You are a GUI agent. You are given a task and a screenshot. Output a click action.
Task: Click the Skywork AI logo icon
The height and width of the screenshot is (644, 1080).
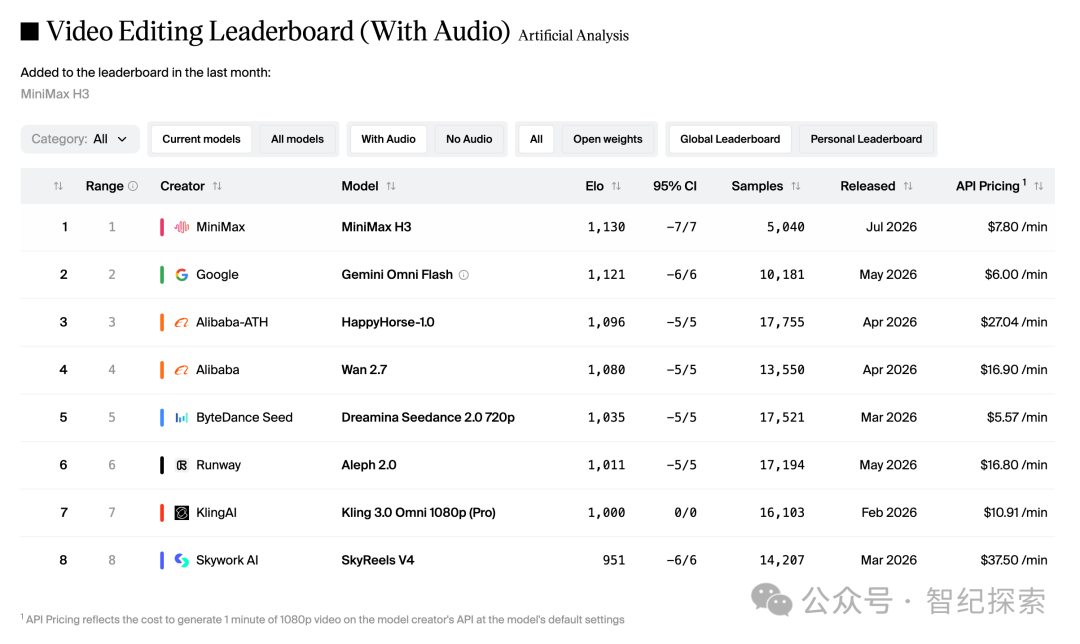[182, 560]
